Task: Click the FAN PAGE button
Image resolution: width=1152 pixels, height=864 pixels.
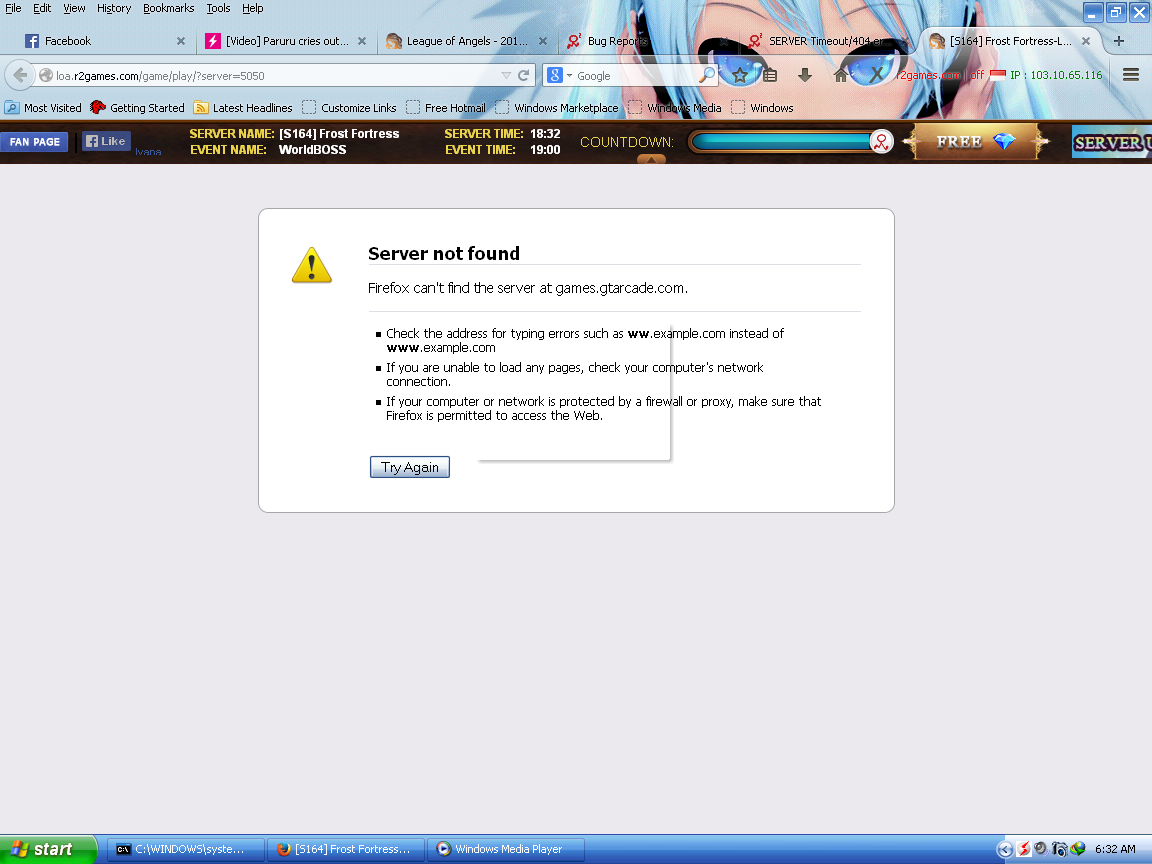Action: point(34,142)
